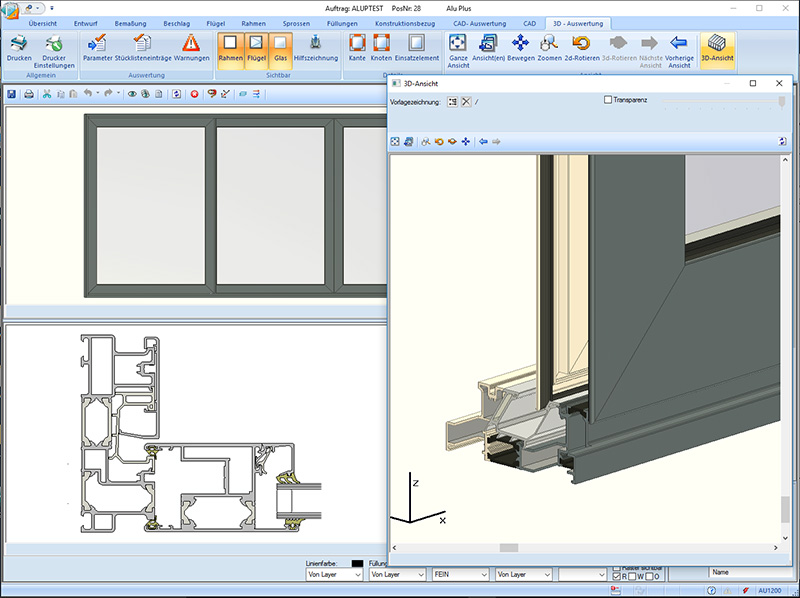Switch to the Übersicht tab
Viewport: 800px width, 598px height.
43,23
